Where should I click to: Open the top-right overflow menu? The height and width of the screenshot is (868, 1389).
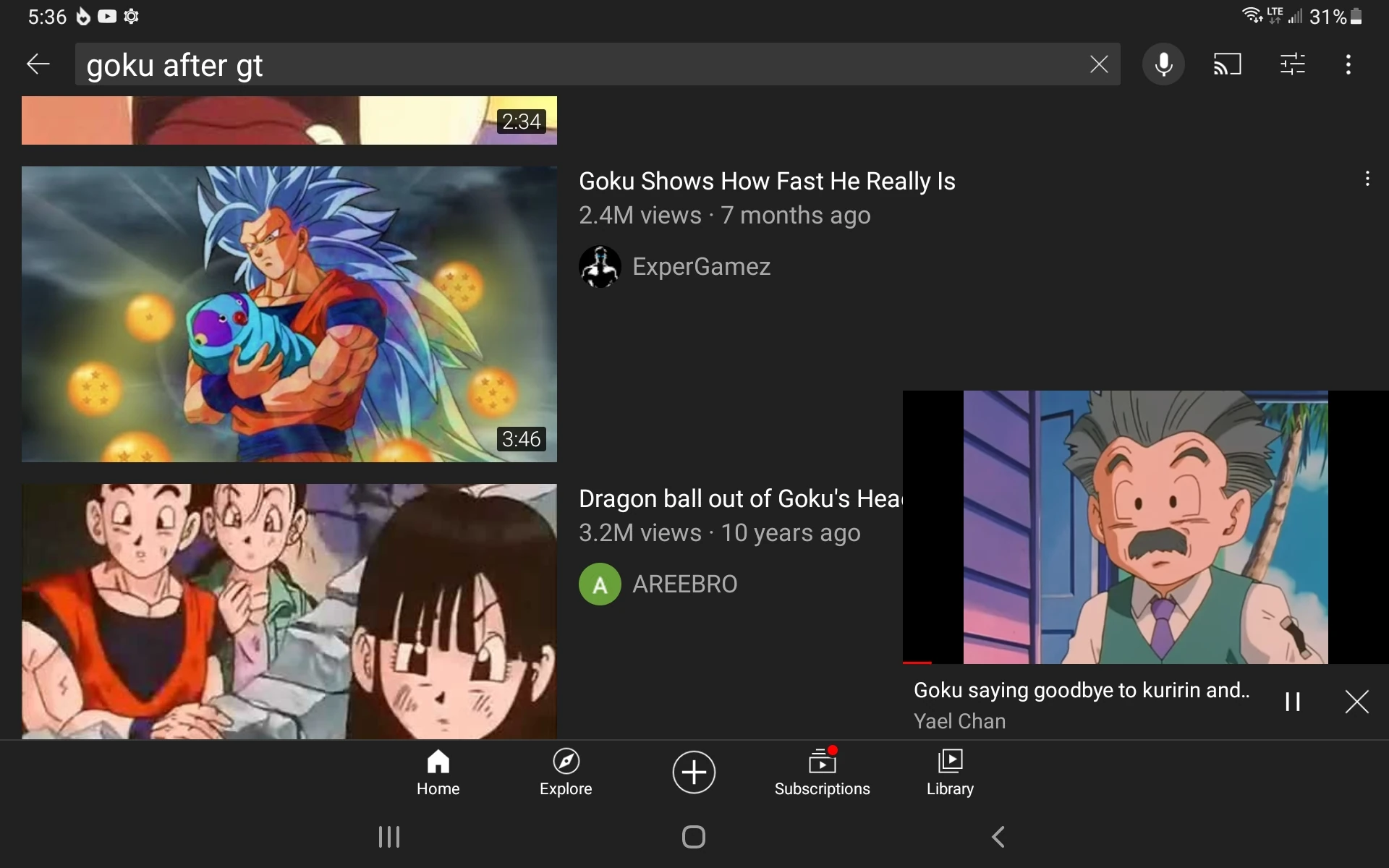[x=1348, y=64]
